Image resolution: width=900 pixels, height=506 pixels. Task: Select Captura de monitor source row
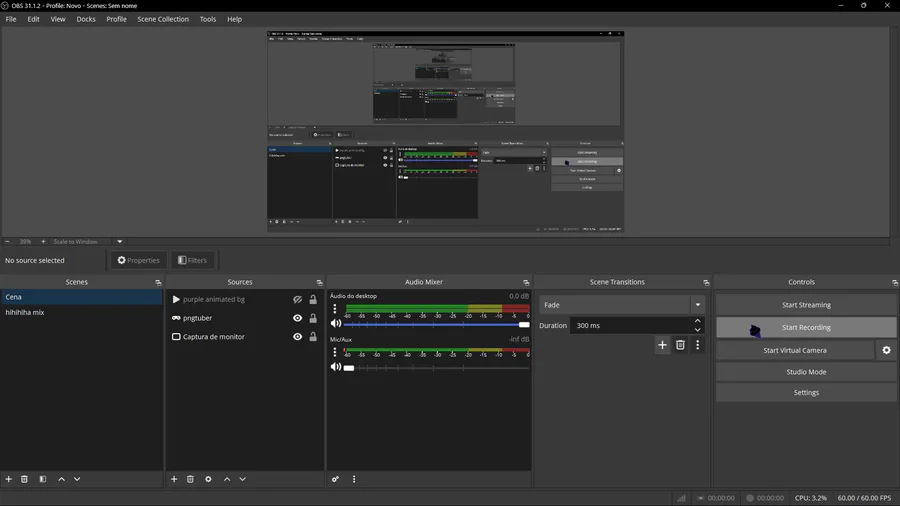245,337
